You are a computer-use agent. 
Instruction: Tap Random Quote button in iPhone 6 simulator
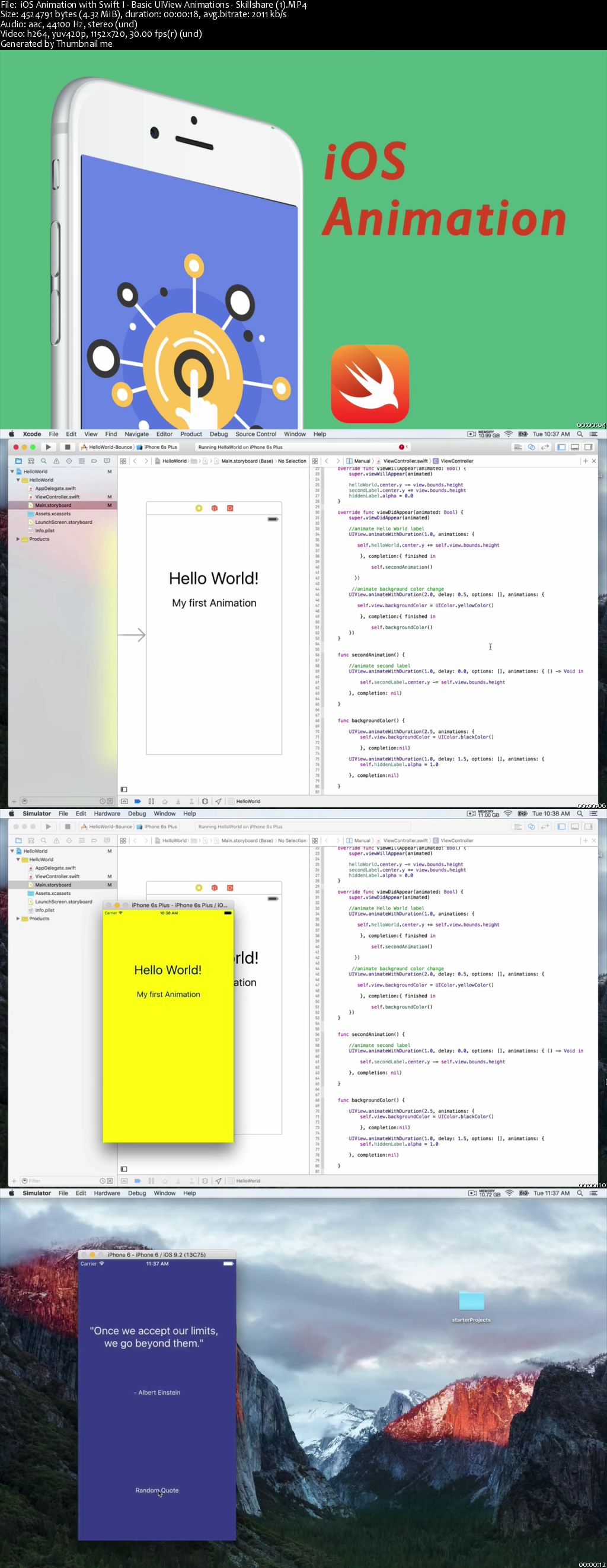[x=157, y=1490]
